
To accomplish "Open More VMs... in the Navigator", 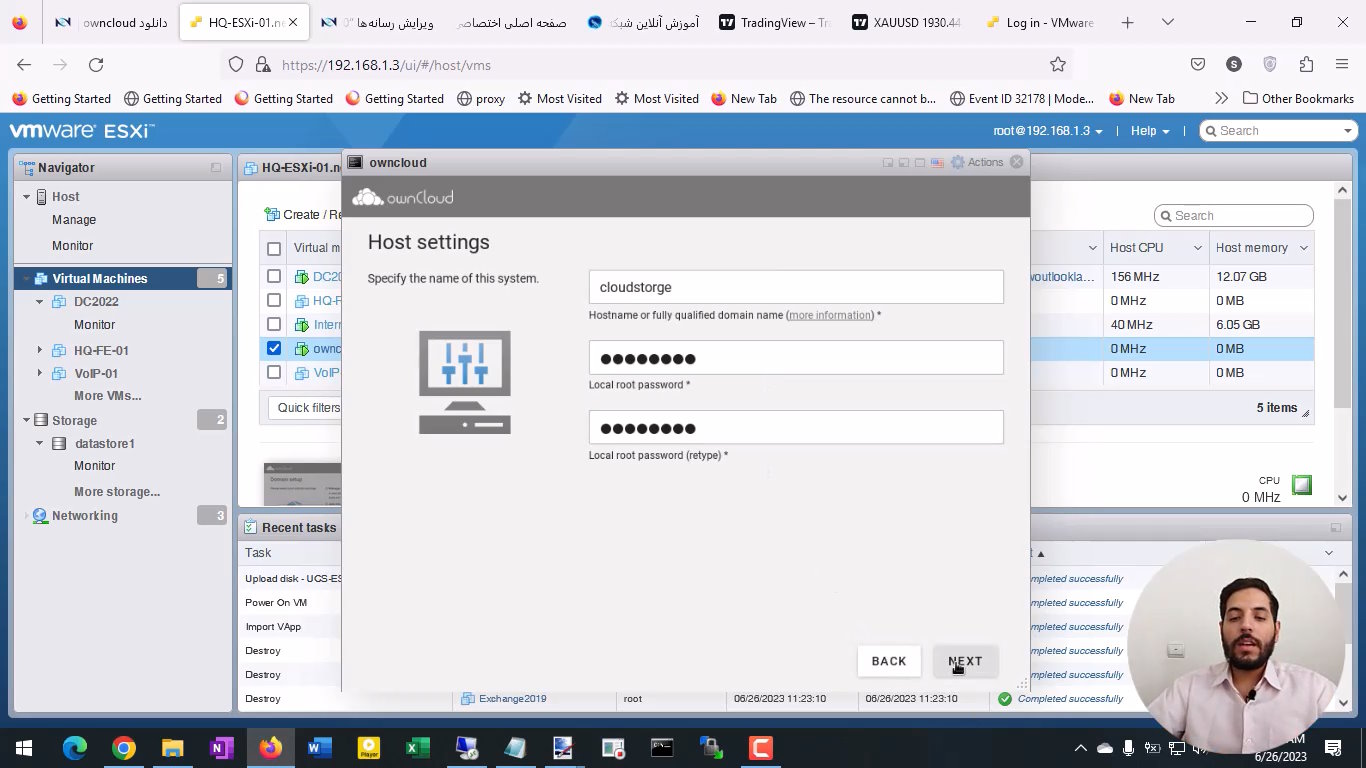I will coord(107,396).
